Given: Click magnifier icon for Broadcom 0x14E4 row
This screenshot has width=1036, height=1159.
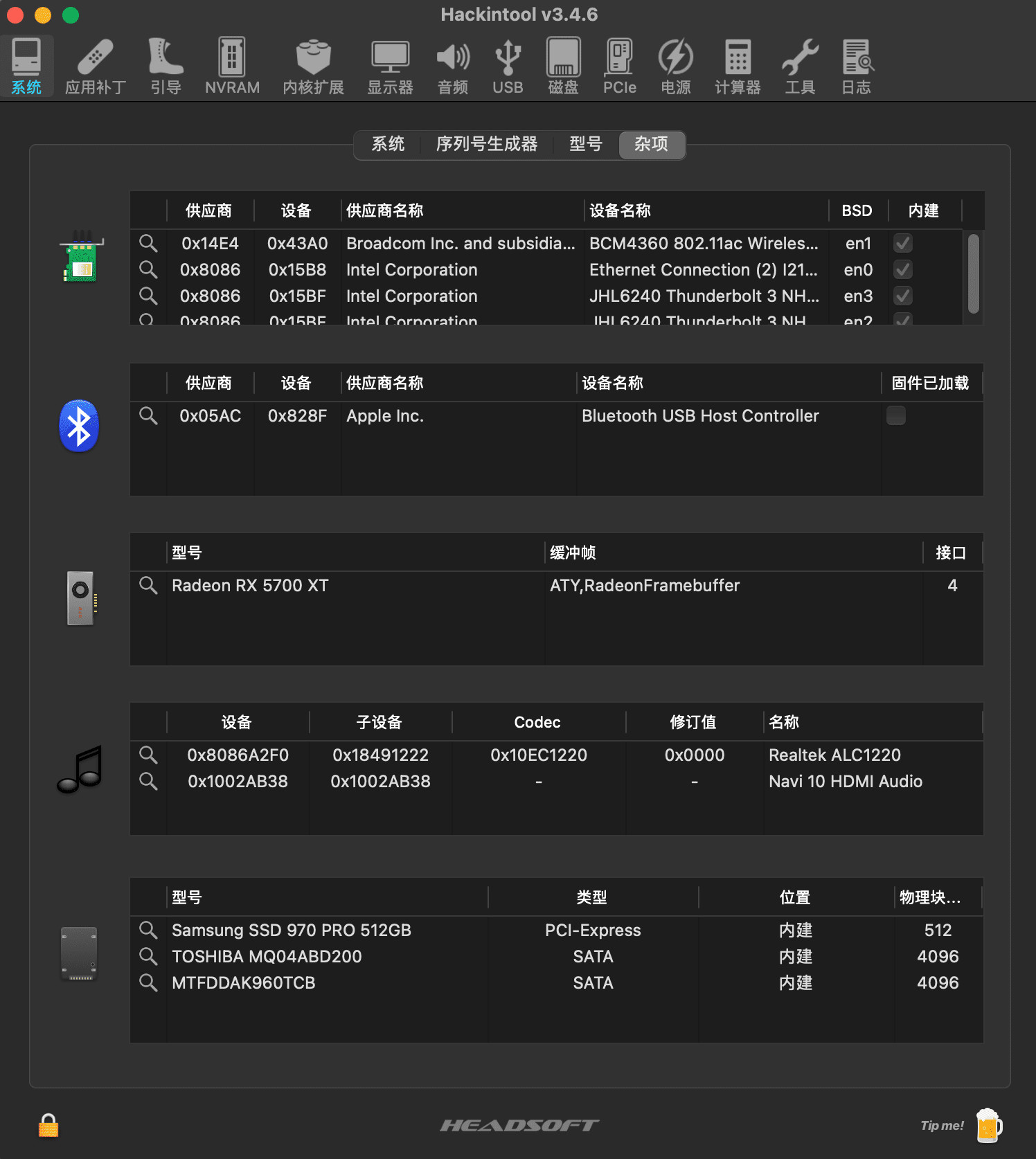Looking at the screenshot, I should (x=148, y=243).
